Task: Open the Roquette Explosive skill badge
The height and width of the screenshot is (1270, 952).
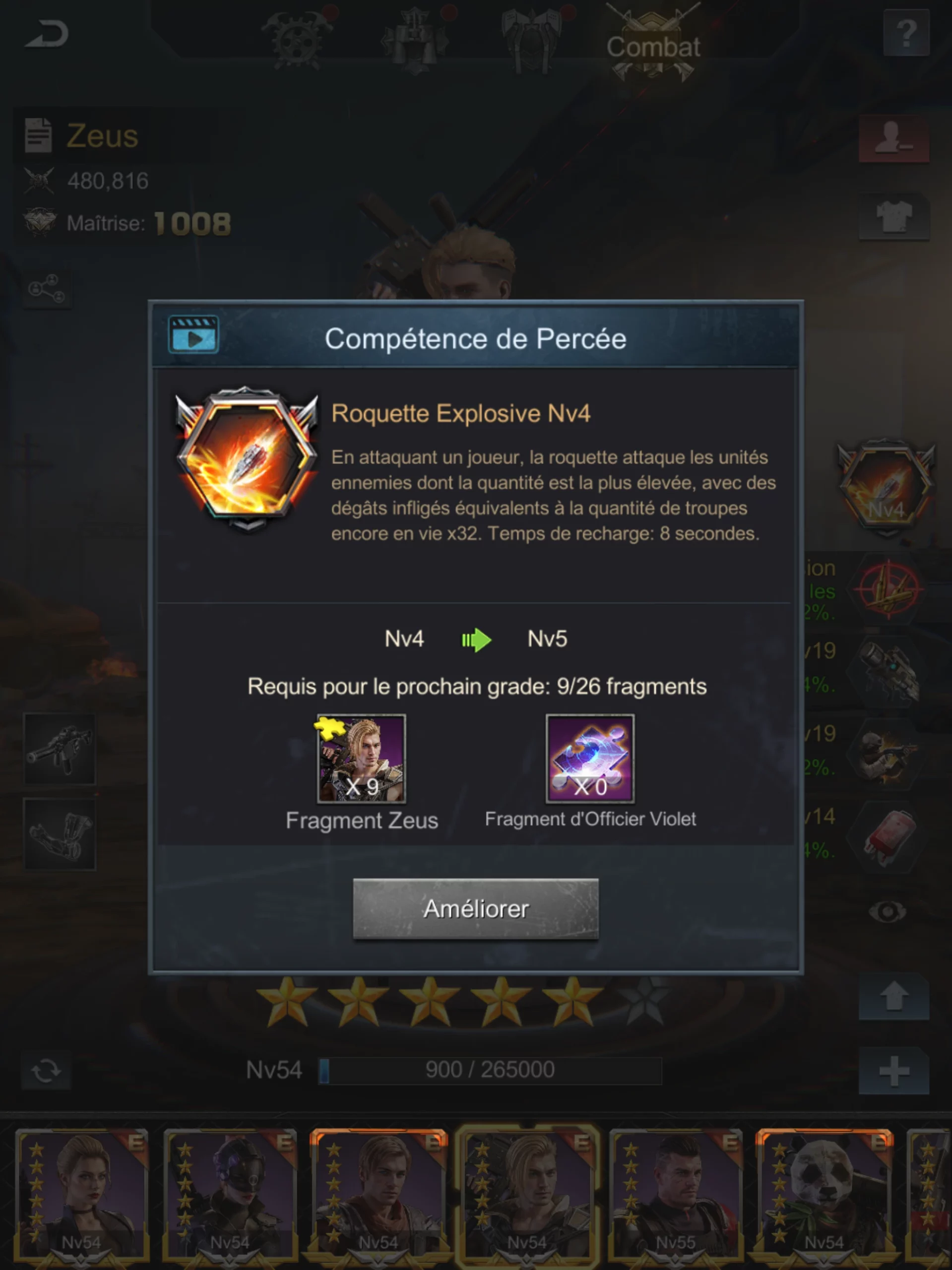Action: [x=247, y=458]
